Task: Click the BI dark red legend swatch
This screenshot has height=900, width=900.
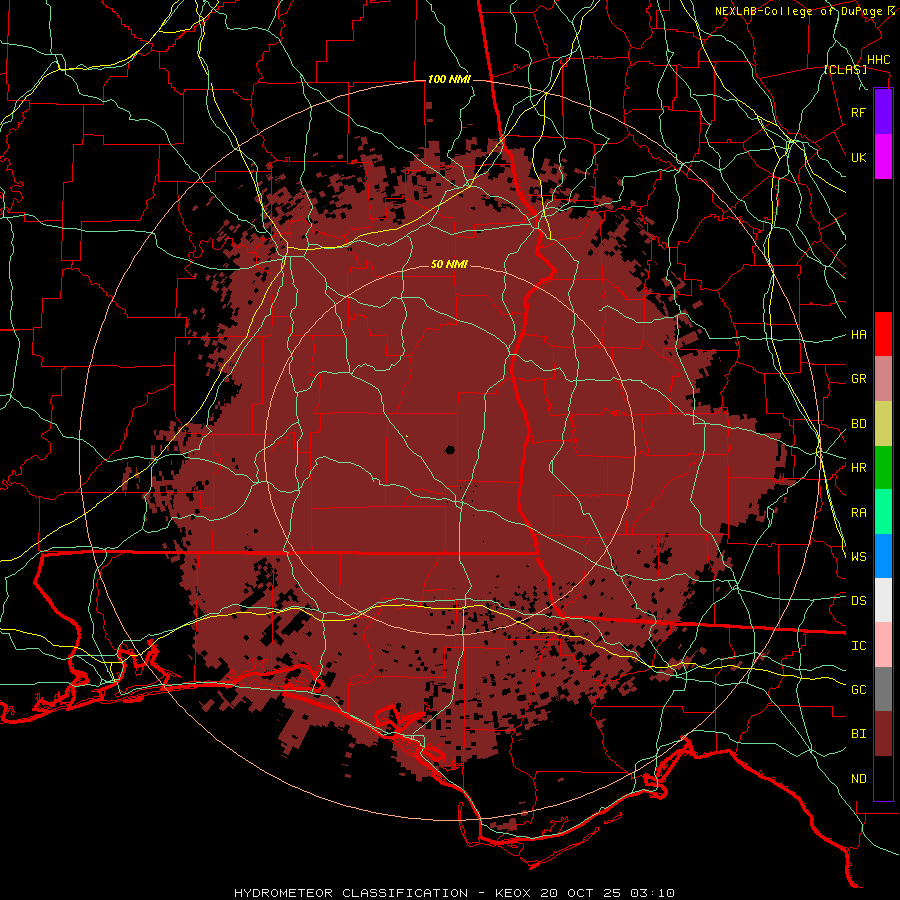Action: (x=883, y=734)
